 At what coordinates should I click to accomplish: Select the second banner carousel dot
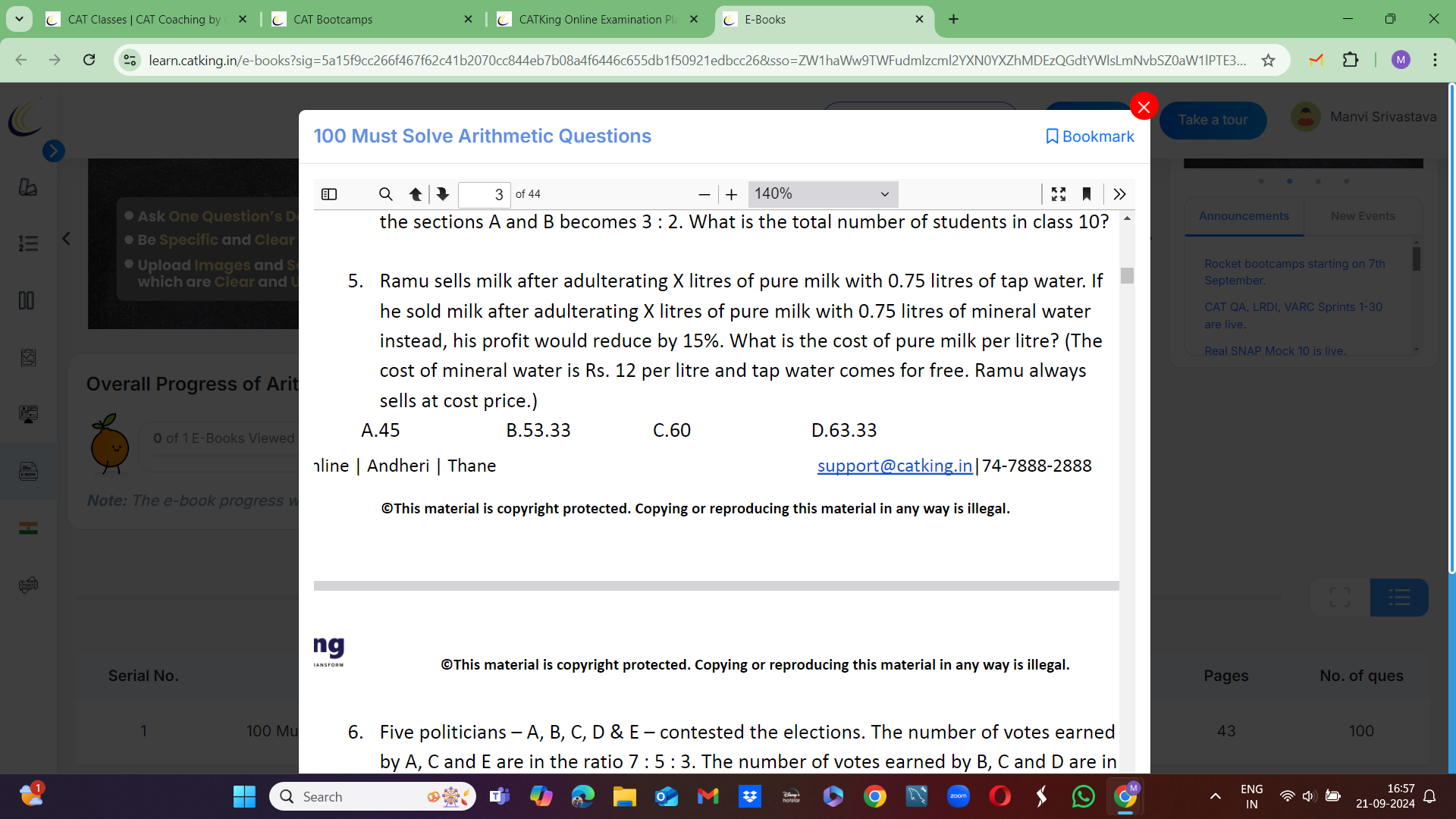pos(1289,181)
